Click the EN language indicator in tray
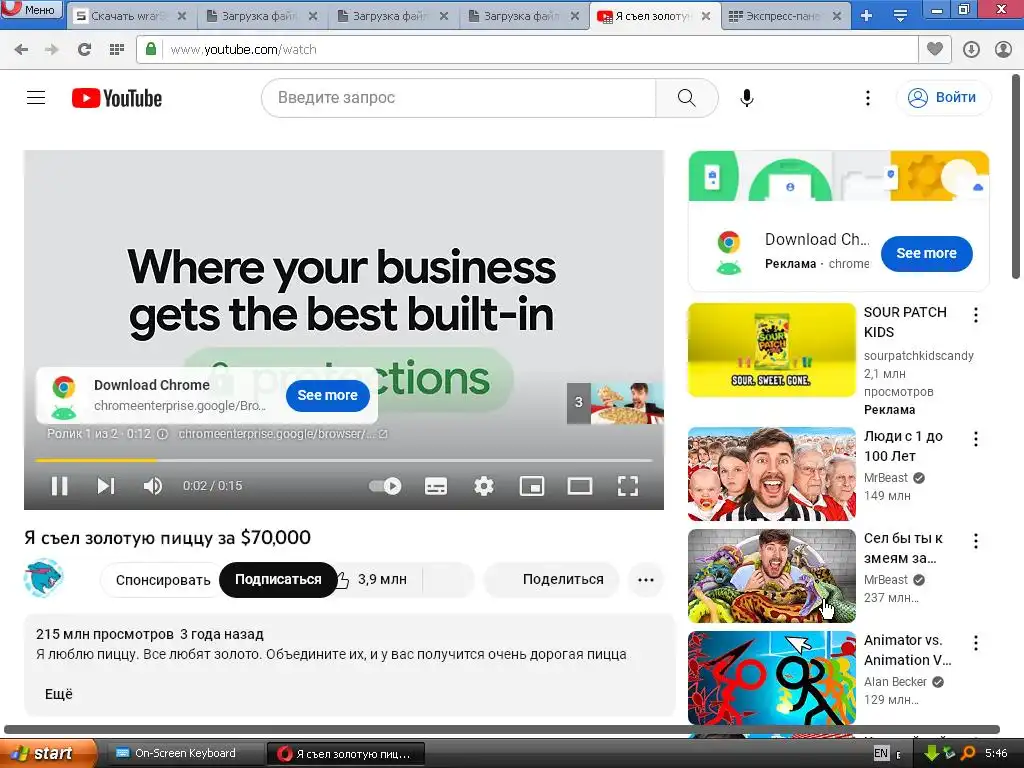The width and height of the screenshot is (1024, 768). tap(881, 754)
